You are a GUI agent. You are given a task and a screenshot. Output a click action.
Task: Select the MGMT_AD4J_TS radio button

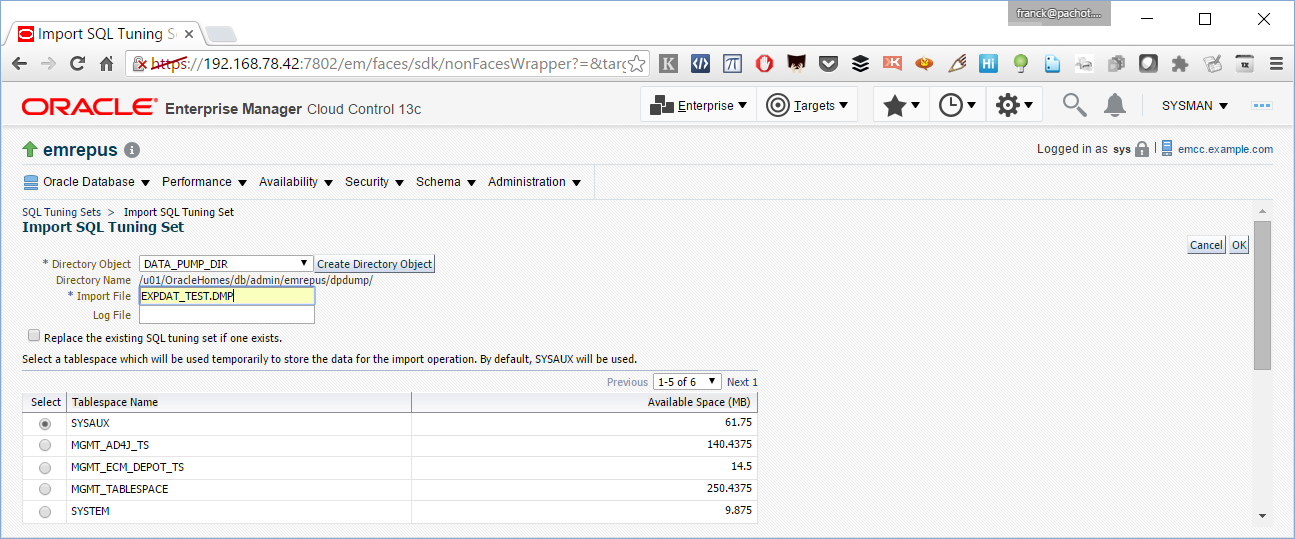tap(45, 446)
